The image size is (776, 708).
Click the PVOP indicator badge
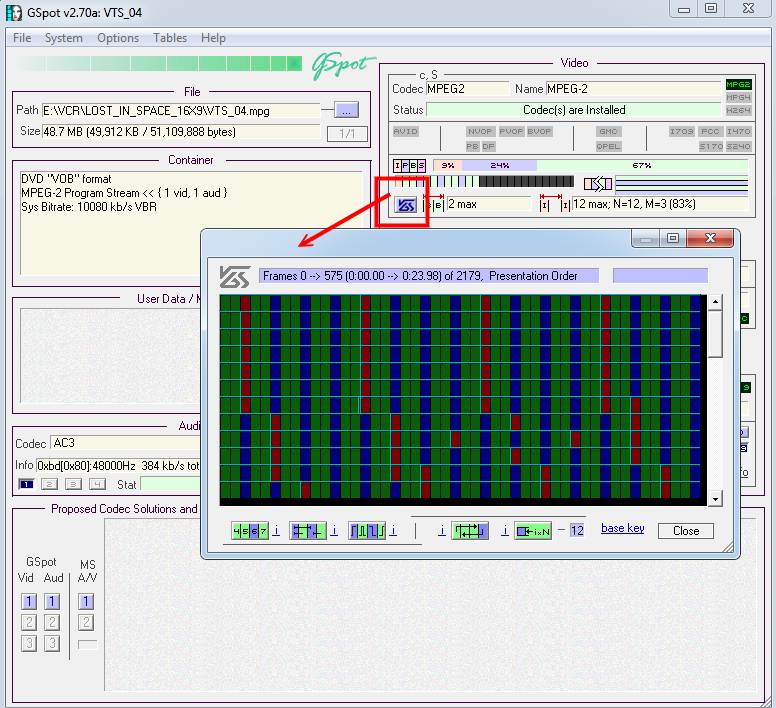tap(511, 131)
